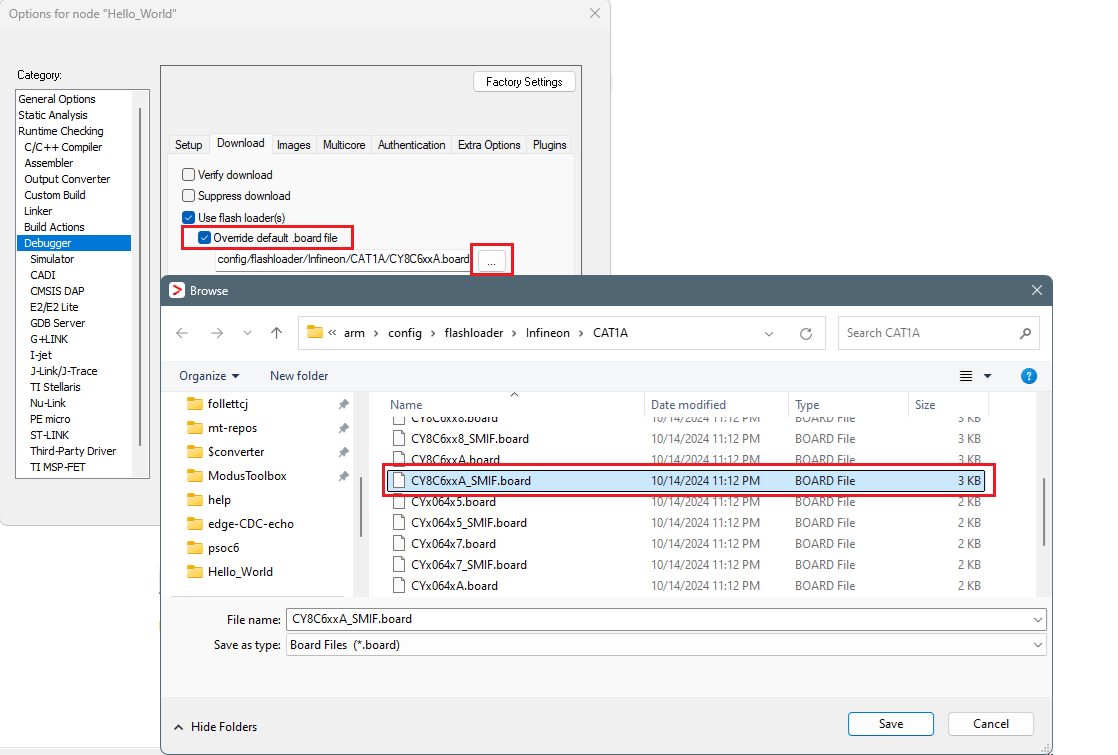Viewport: 1118px width, 755px height.
Task: Browse for board file with ellipsis button
Action: 491,261
